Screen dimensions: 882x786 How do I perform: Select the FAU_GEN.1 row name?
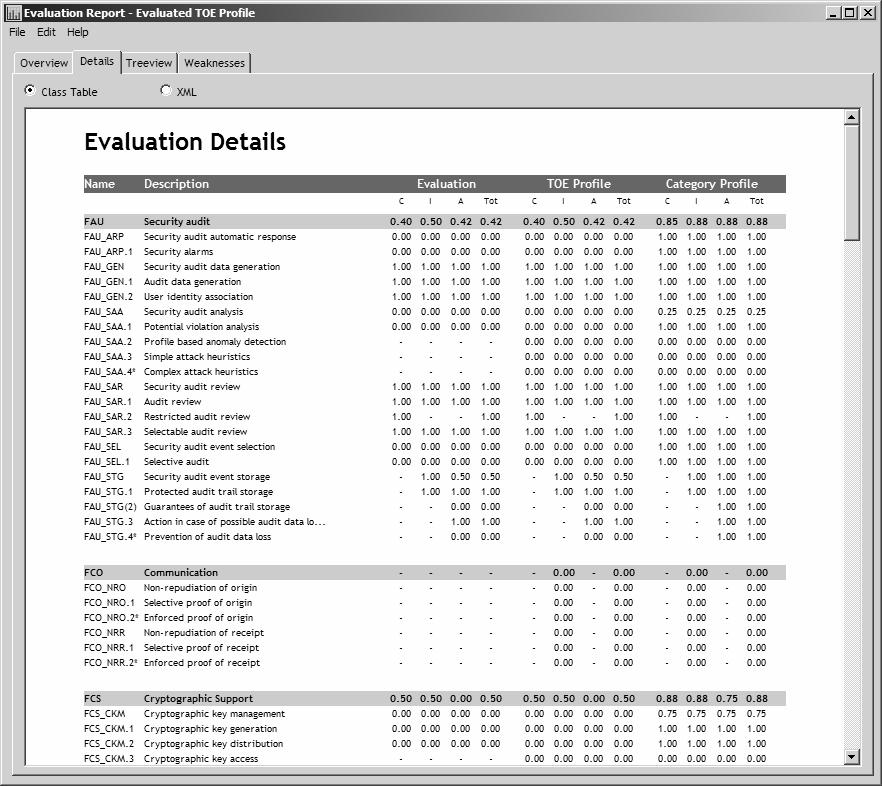click(x=109, y=282)
